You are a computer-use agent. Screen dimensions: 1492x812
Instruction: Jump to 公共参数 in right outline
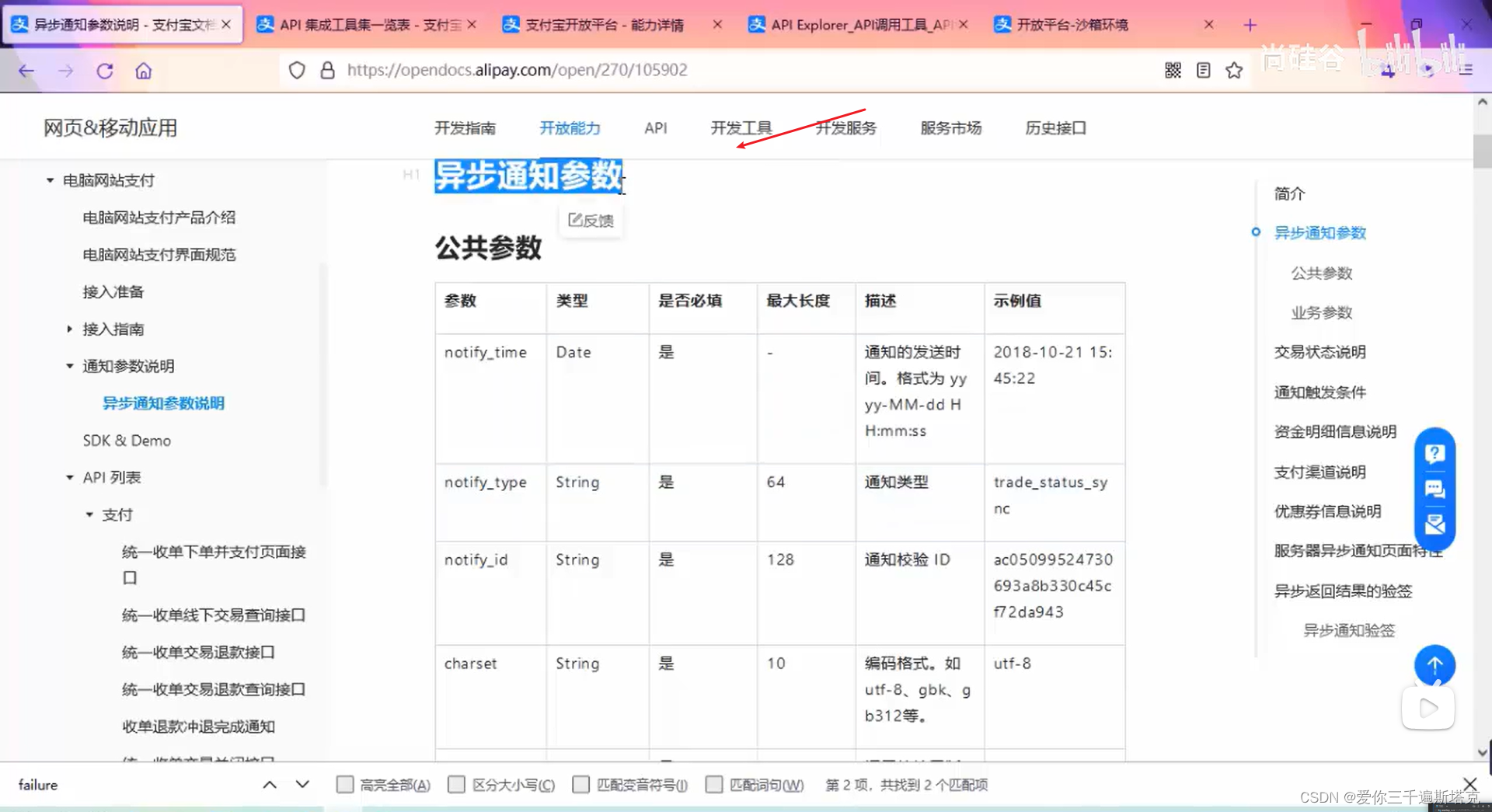(1322, 274)
